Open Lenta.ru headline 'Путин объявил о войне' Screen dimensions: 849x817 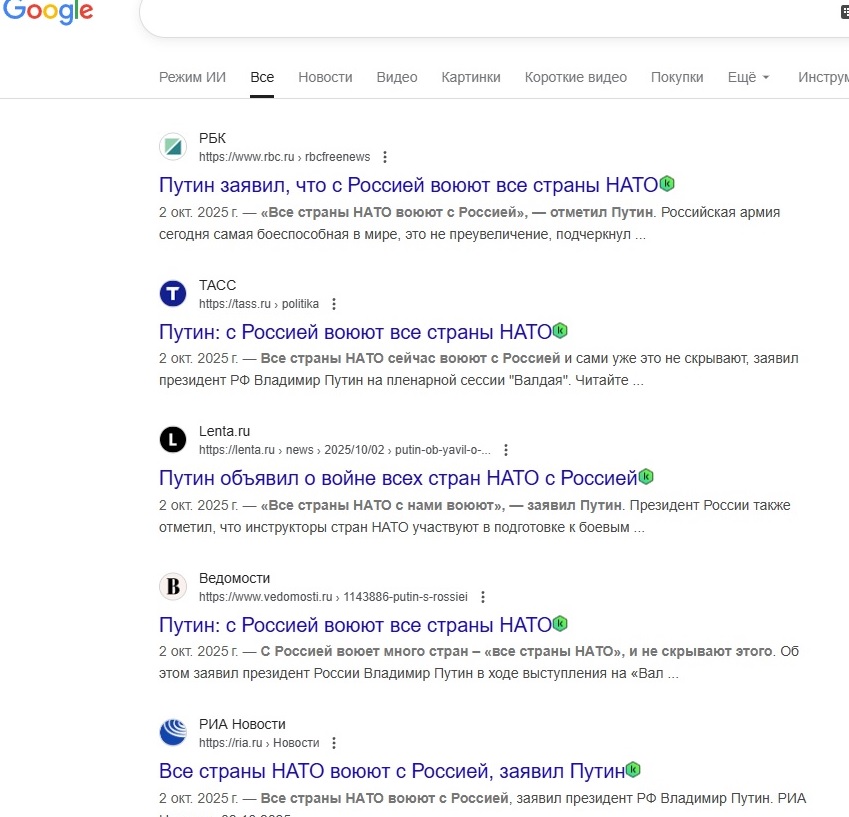[x=398, y=478]
